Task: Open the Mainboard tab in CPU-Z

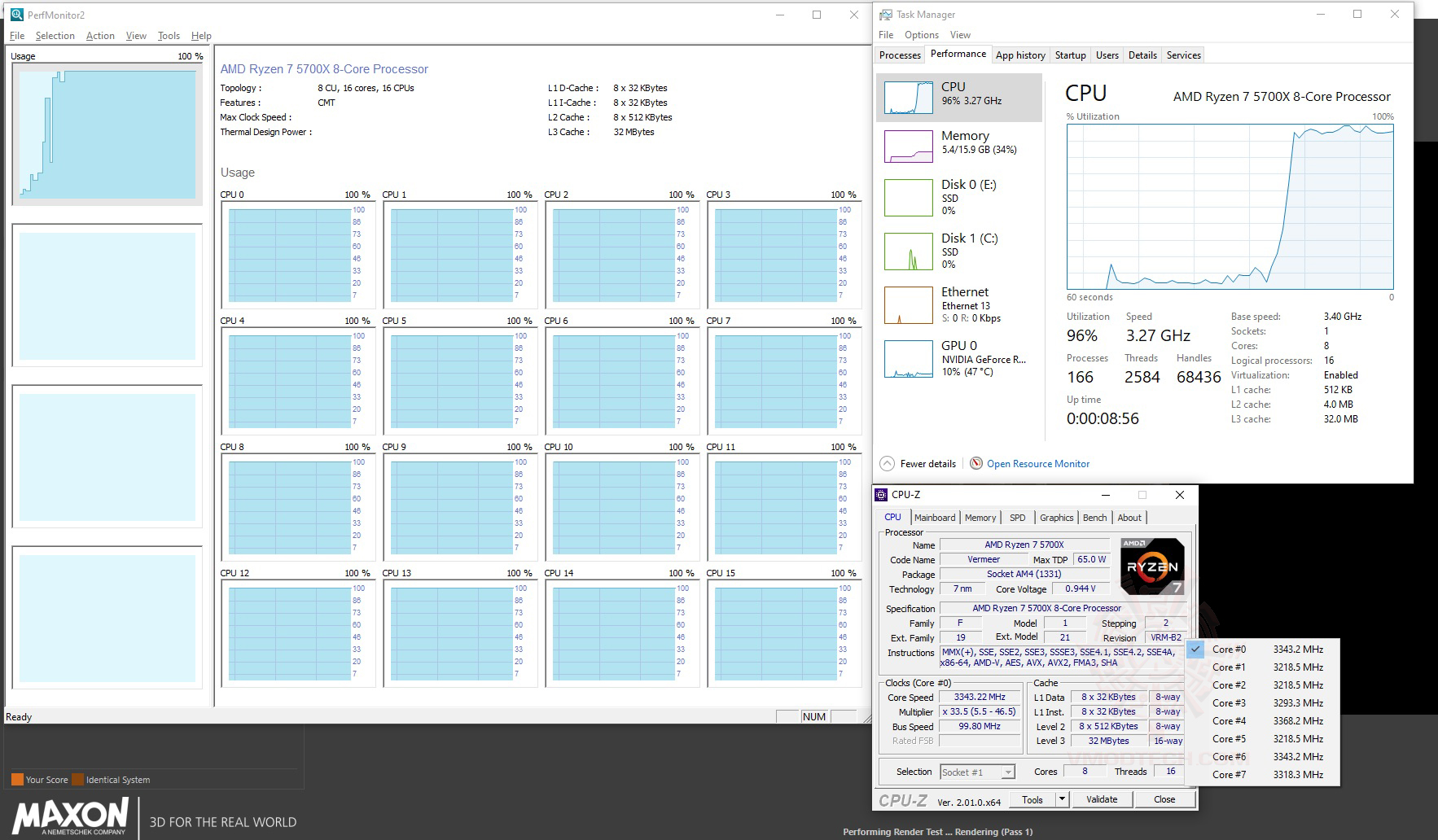Action: [935, 518]
